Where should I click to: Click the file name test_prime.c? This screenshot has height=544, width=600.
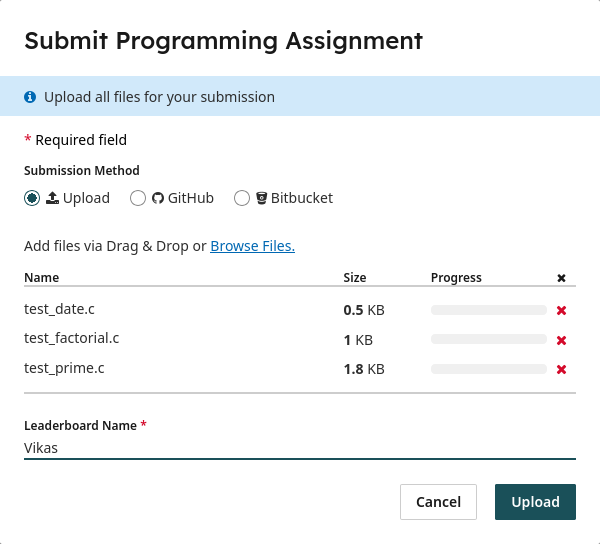tap(64, 368)
